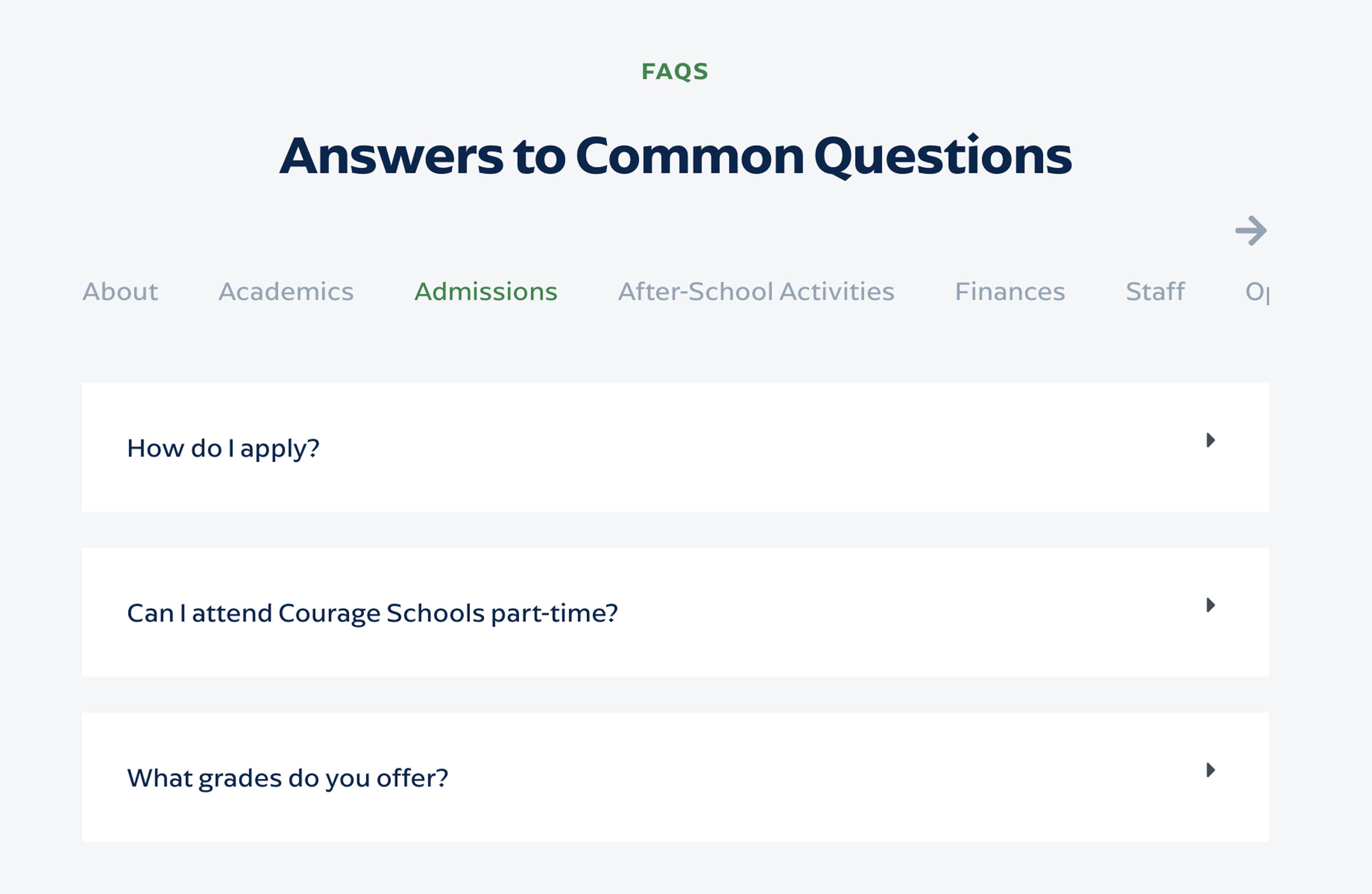The height and width of the screenshot is (894, 1372).
Task: Click empty middle of the part-time question card
Action: pos(865,613)
